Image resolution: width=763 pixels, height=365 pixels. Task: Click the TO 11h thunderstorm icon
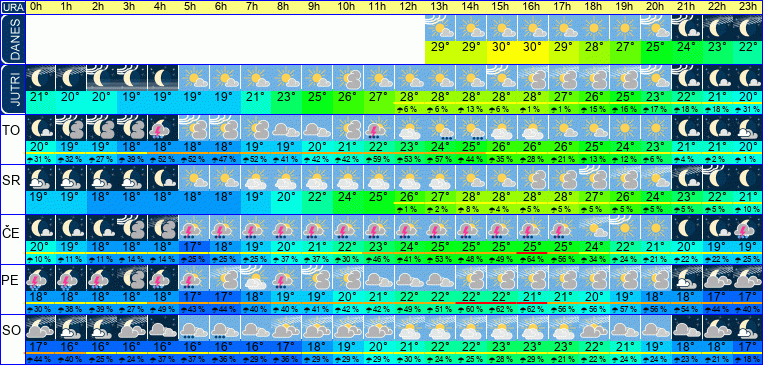point(378,128)
